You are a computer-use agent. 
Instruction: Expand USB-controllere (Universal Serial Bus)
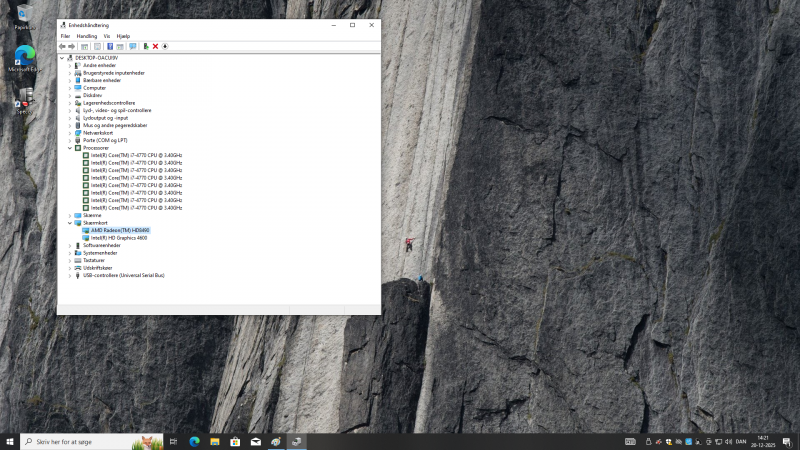[70, 275]
